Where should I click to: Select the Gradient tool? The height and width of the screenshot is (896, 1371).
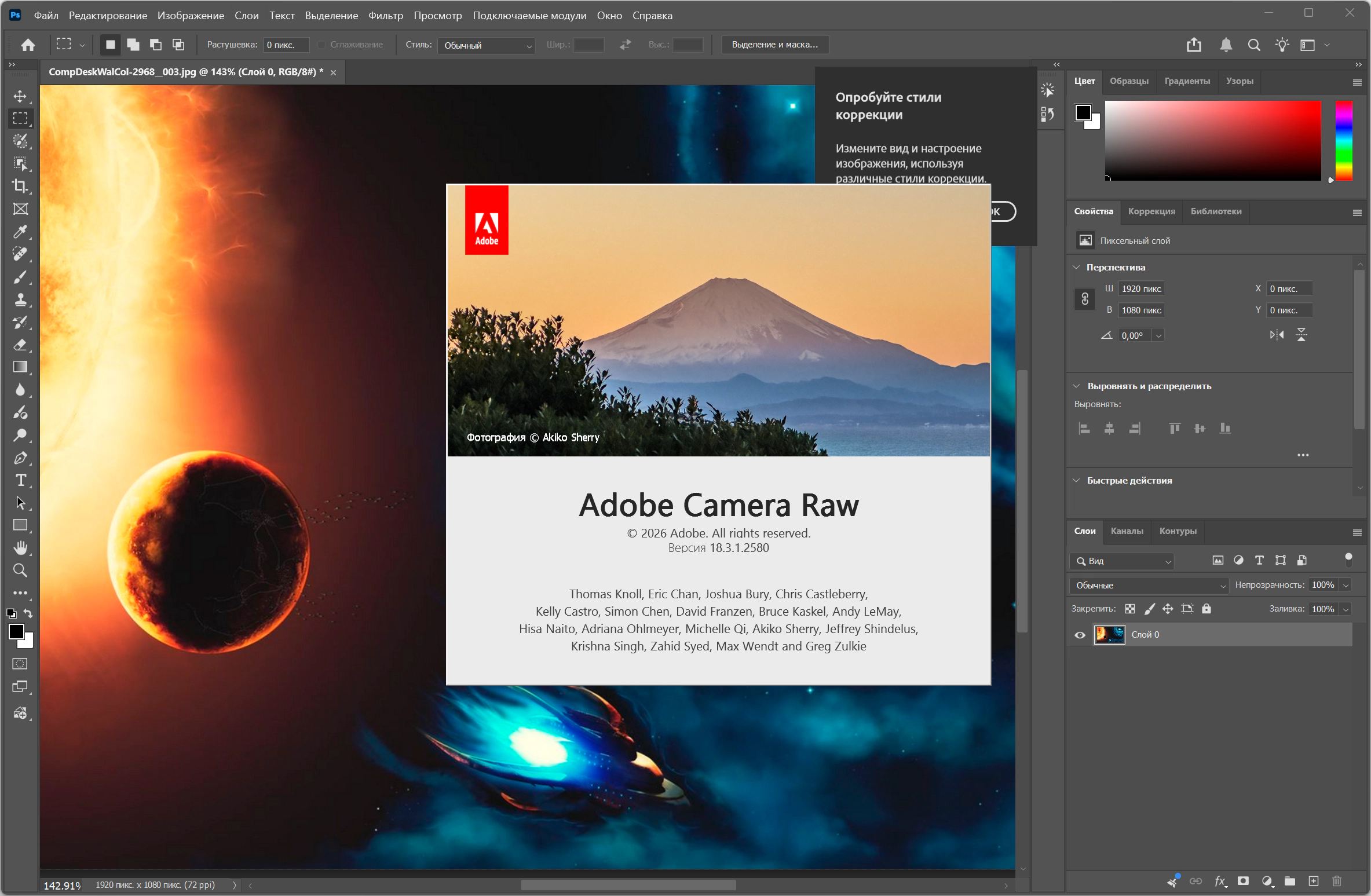coord(20,367)
